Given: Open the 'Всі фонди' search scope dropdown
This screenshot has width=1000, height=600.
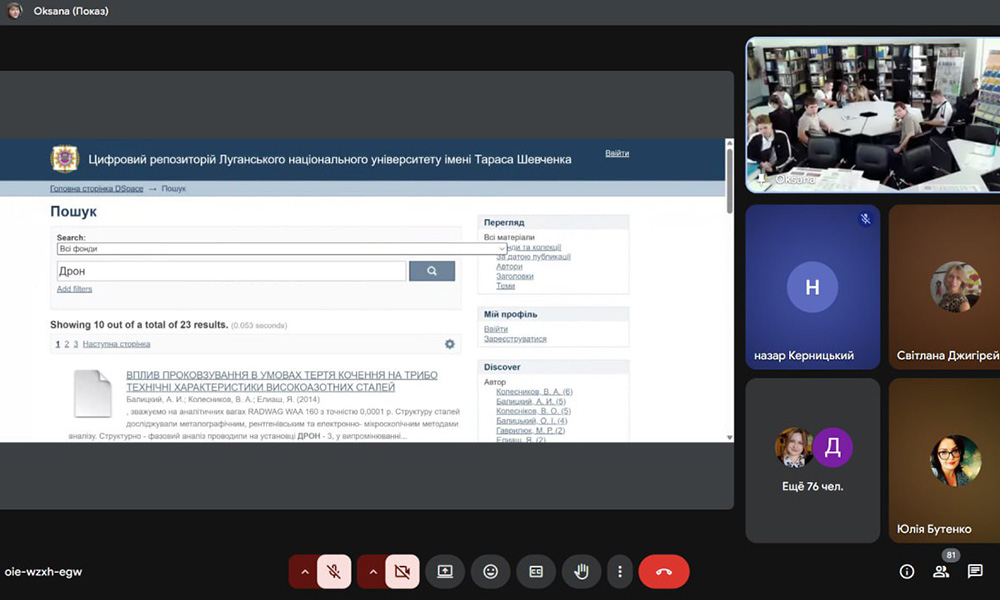Looking at the screenshot, I should coord(282,248).
